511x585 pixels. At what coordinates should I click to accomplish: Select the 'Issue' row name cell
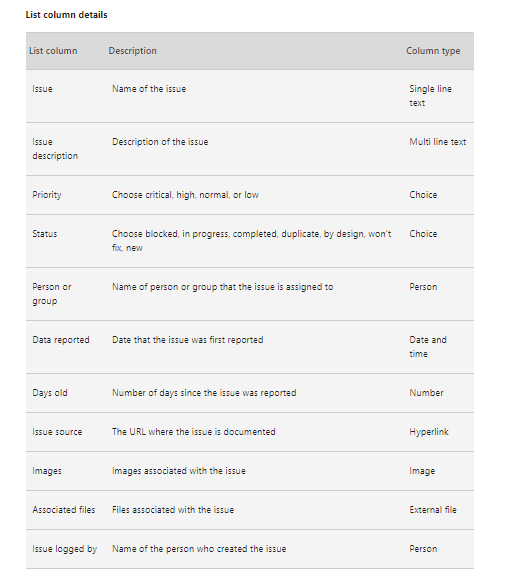pyautogui.click(x=42, y=89)
